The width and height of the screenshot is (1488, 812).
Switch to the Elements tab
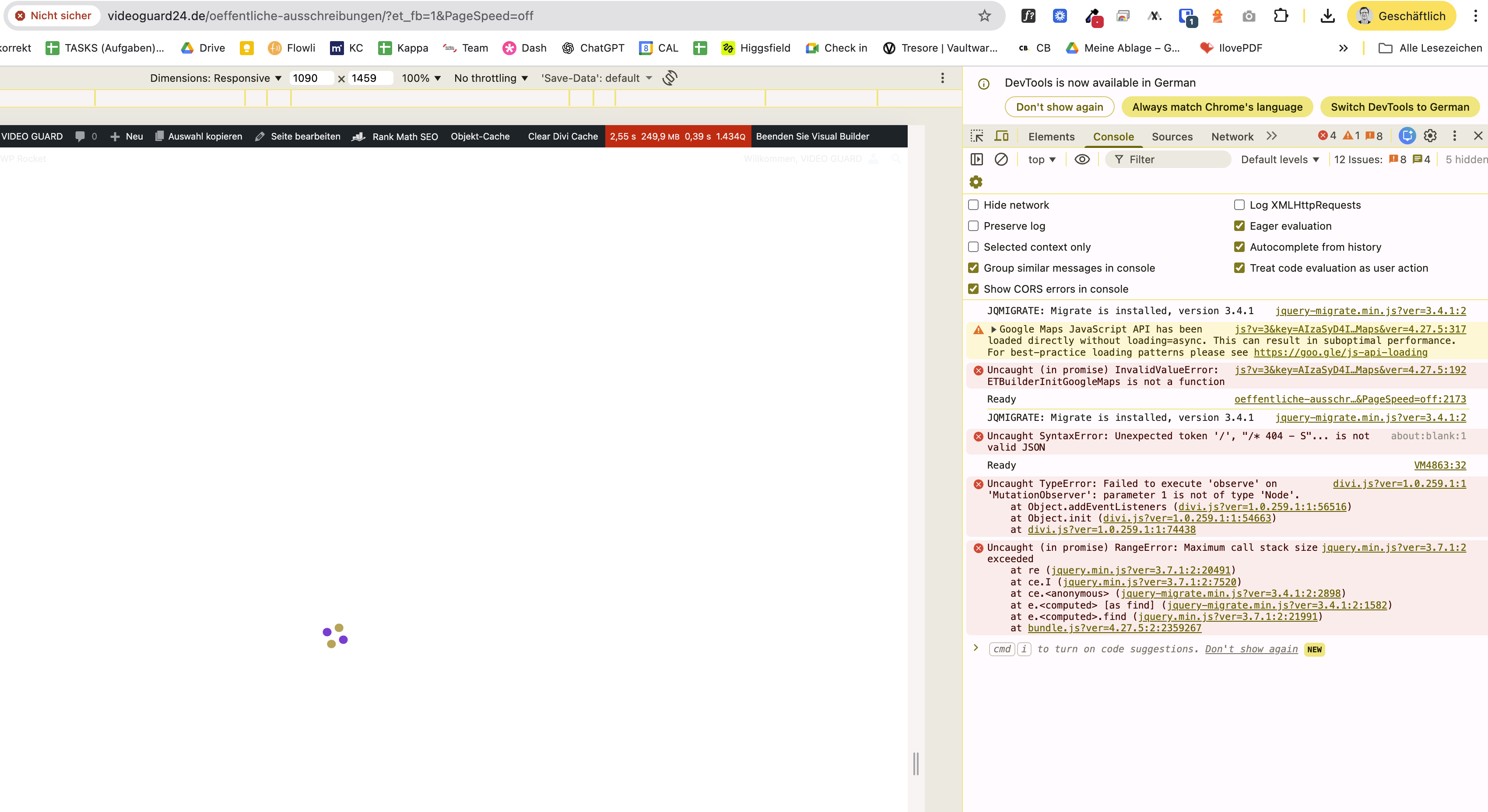tap(1051, 137)
